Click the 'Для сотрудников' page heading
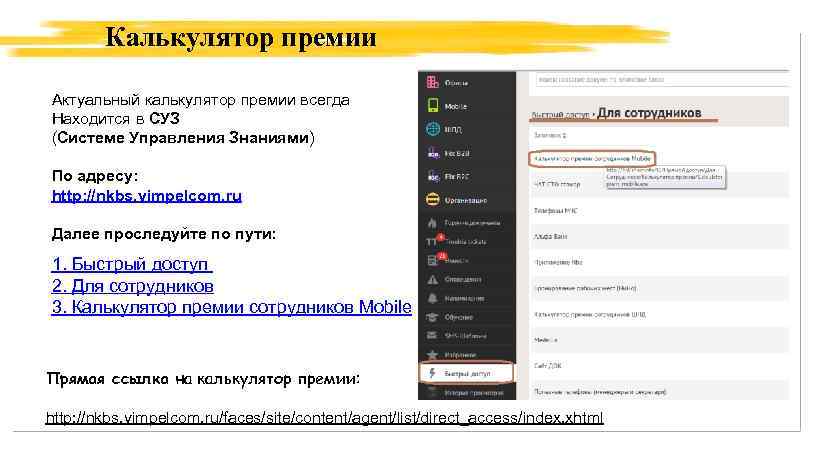 click(649, 113)
